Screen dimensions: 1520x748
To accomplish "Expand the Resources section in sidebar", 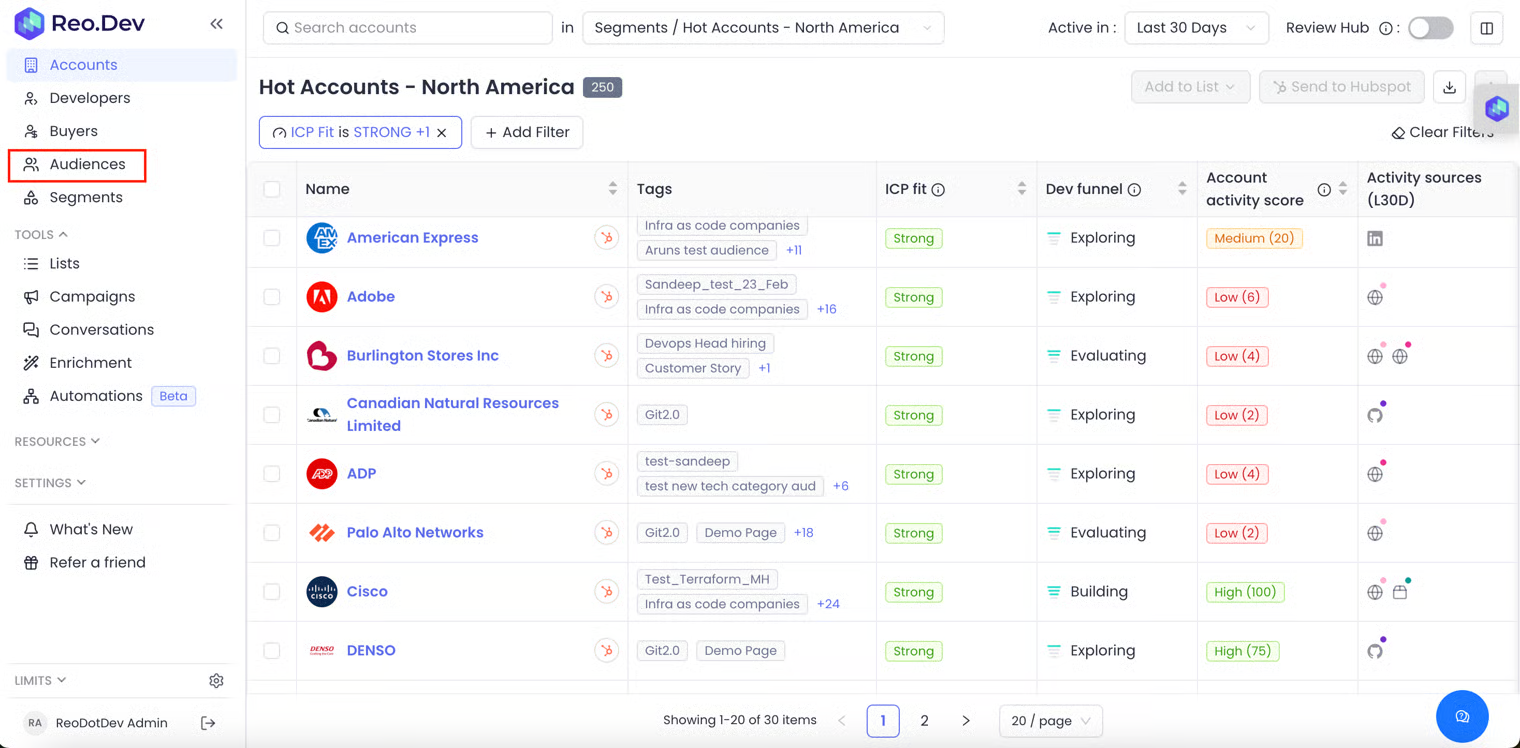I will click(x=57, y=441).
